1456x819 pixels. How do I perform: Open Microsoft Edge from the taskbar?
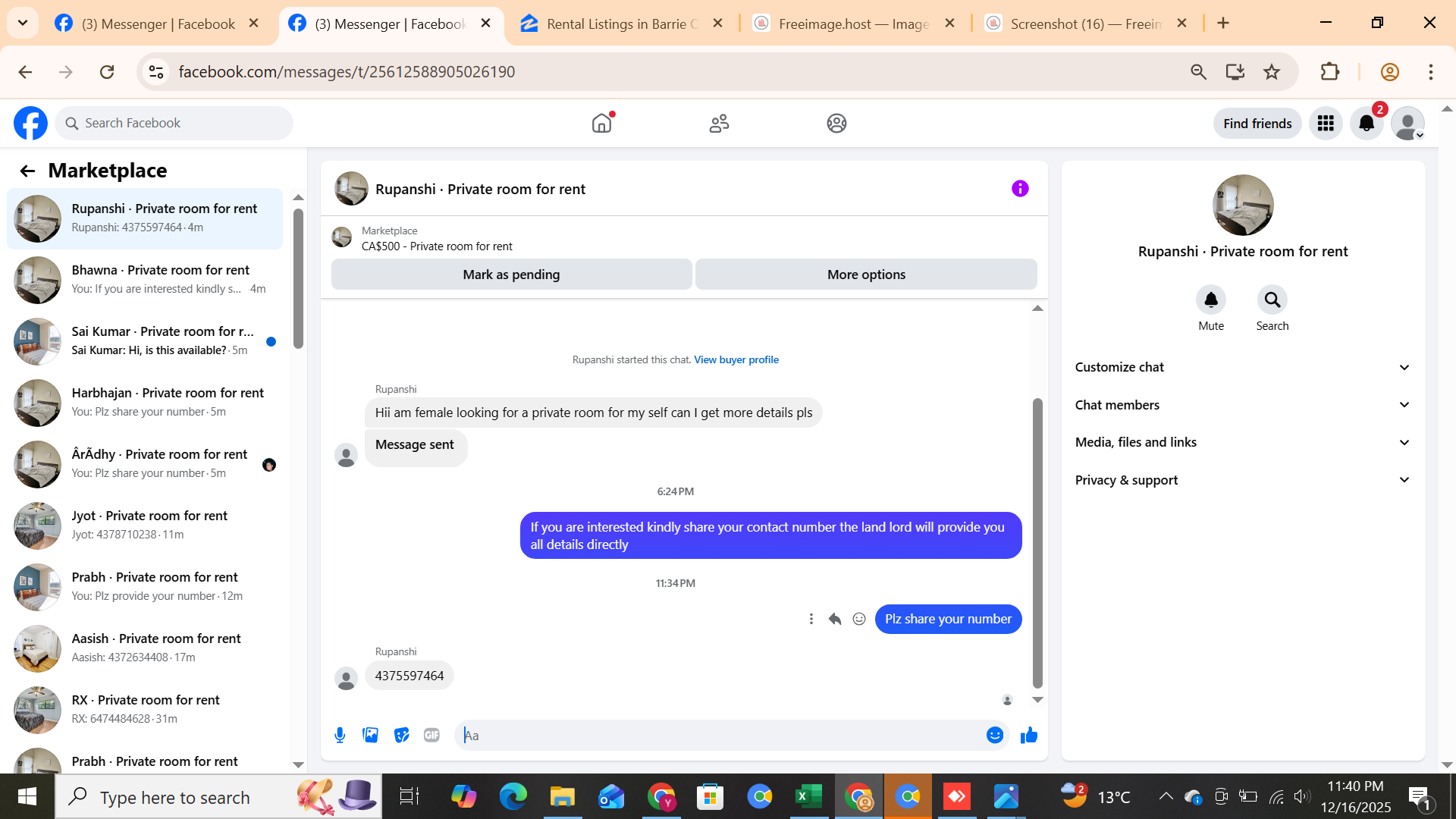513,796
